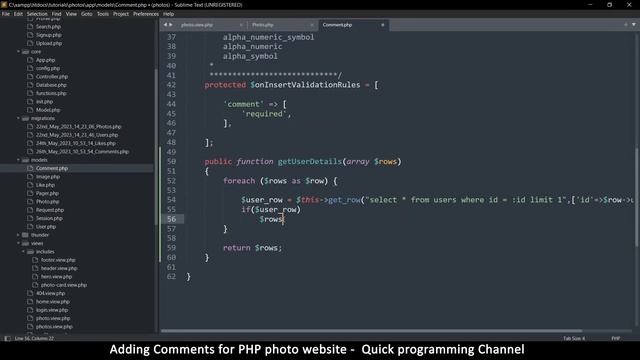
Task: Open footer.view.php in includes
Action: [58, 260]
